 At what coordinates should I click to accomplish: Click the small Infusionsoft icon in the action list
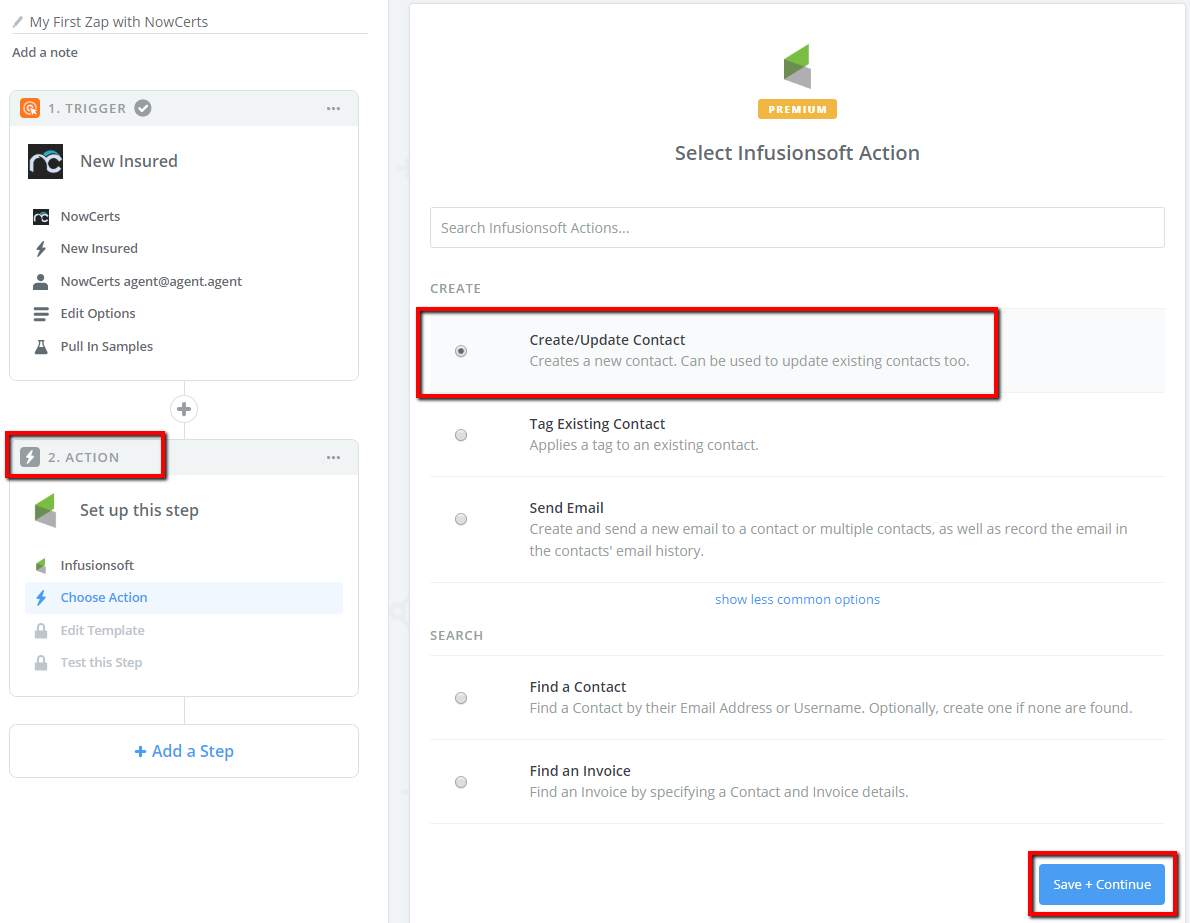tap(41, 565)
